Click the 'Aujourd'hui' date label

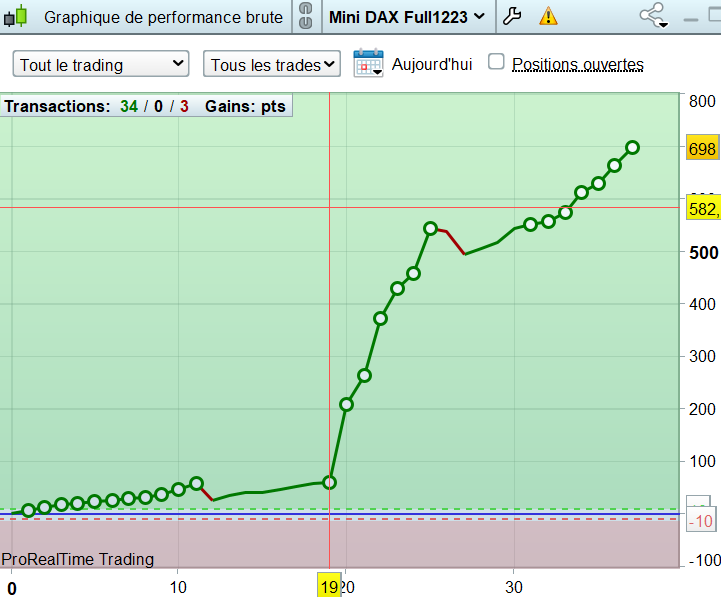coord(432,64)
